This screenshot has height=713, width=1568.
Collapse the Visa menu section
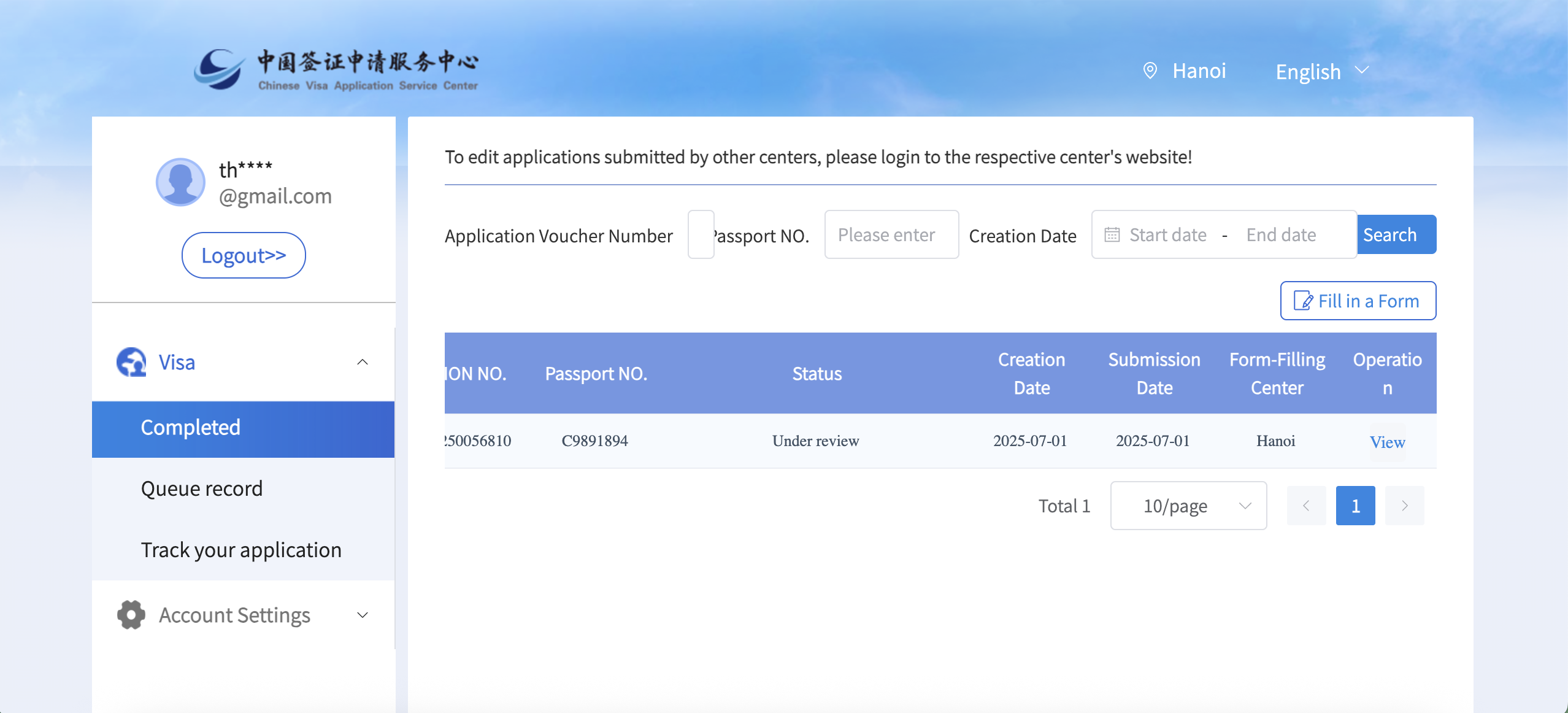point(363,362)
